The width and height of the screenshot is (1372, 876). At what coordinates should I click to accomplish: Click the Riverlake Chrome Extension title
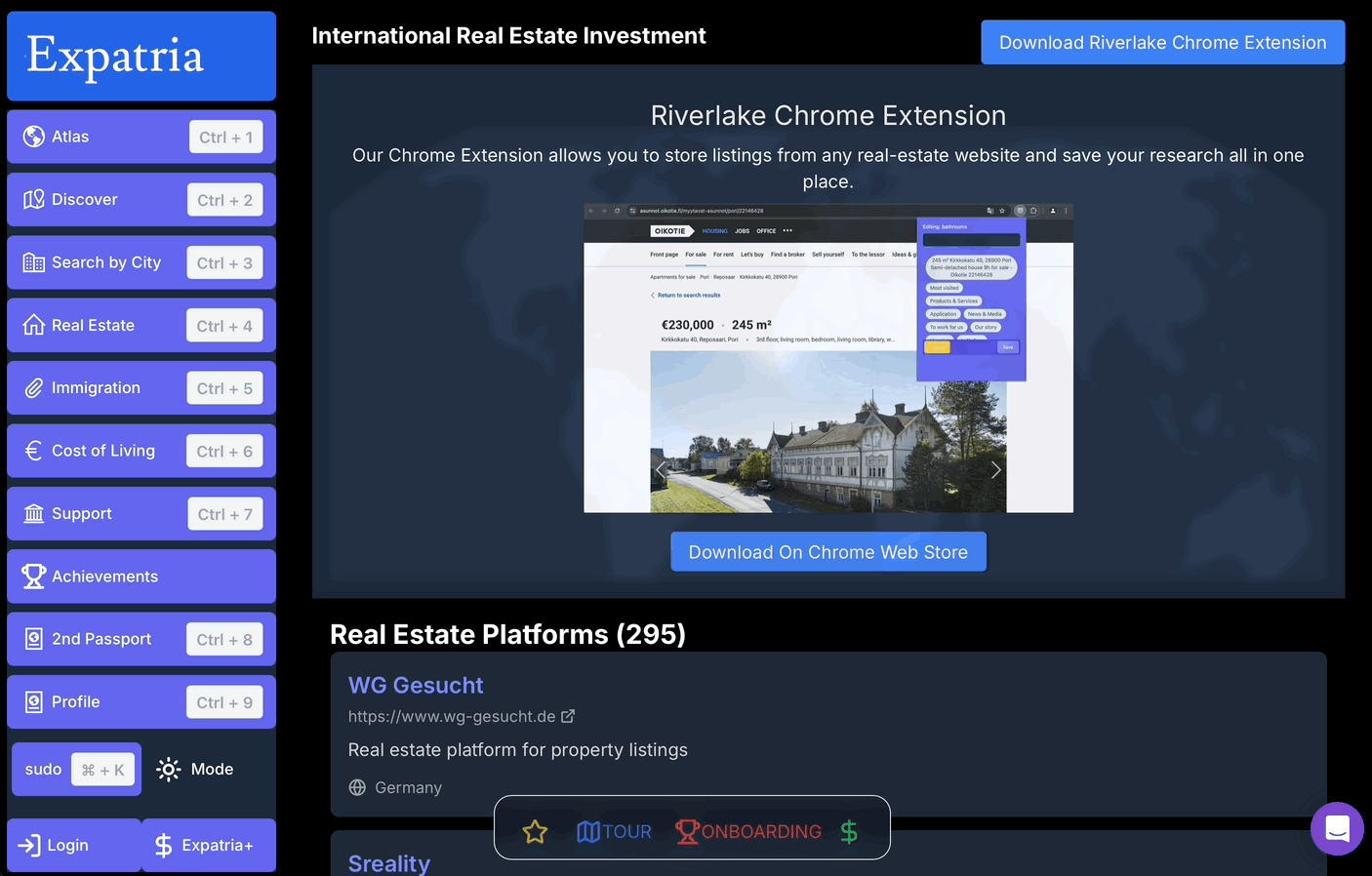click(x=828, y=115)
